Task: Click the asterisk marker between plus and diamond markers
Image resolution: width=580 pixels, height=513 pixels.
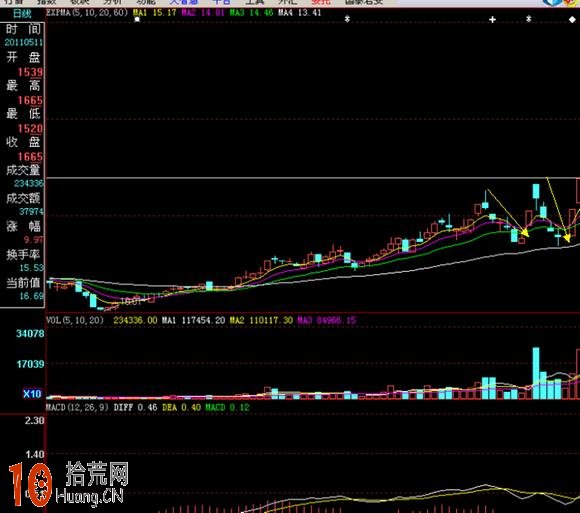Action: coord(529,18)
